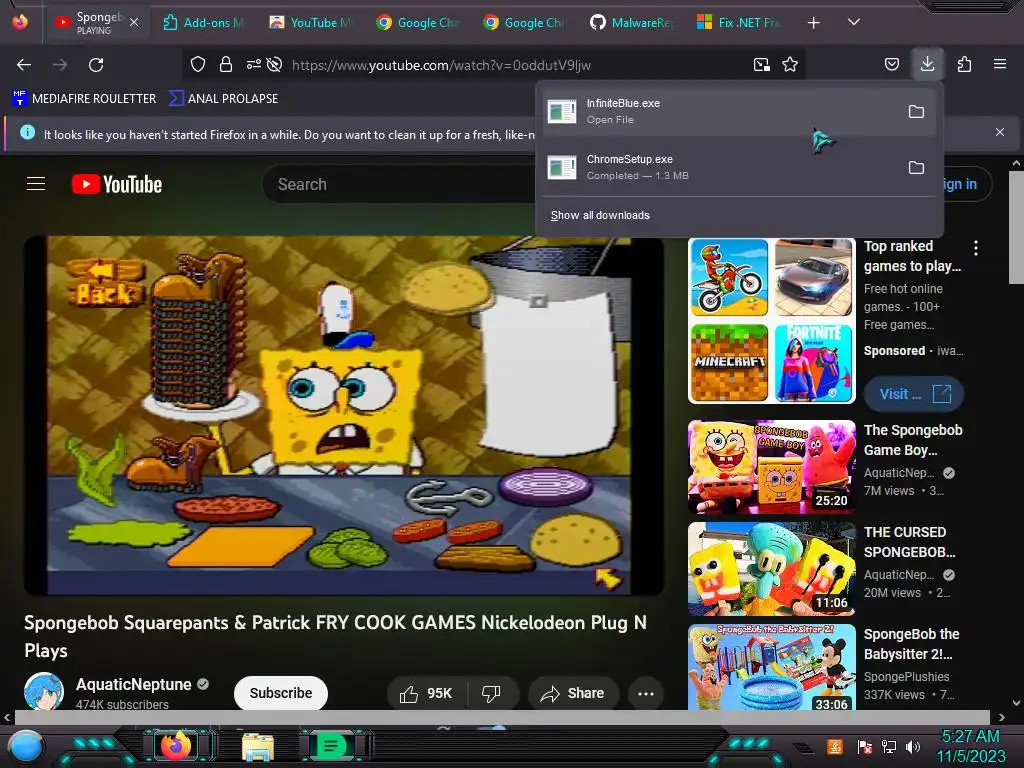Open the volume speaker tray icon

[913, 746]
